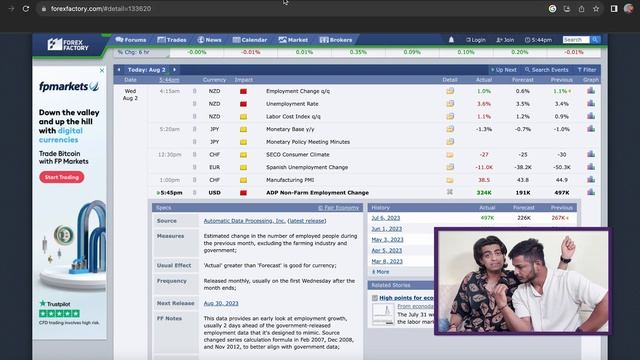Open graph for Labor Cost Index q/q
This screenshot has width=640, height=360.
coord(591,116)
